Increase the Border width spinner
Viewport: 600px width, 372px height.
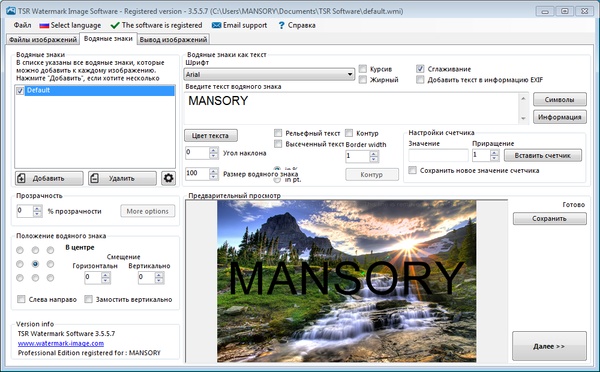point(374,153)
